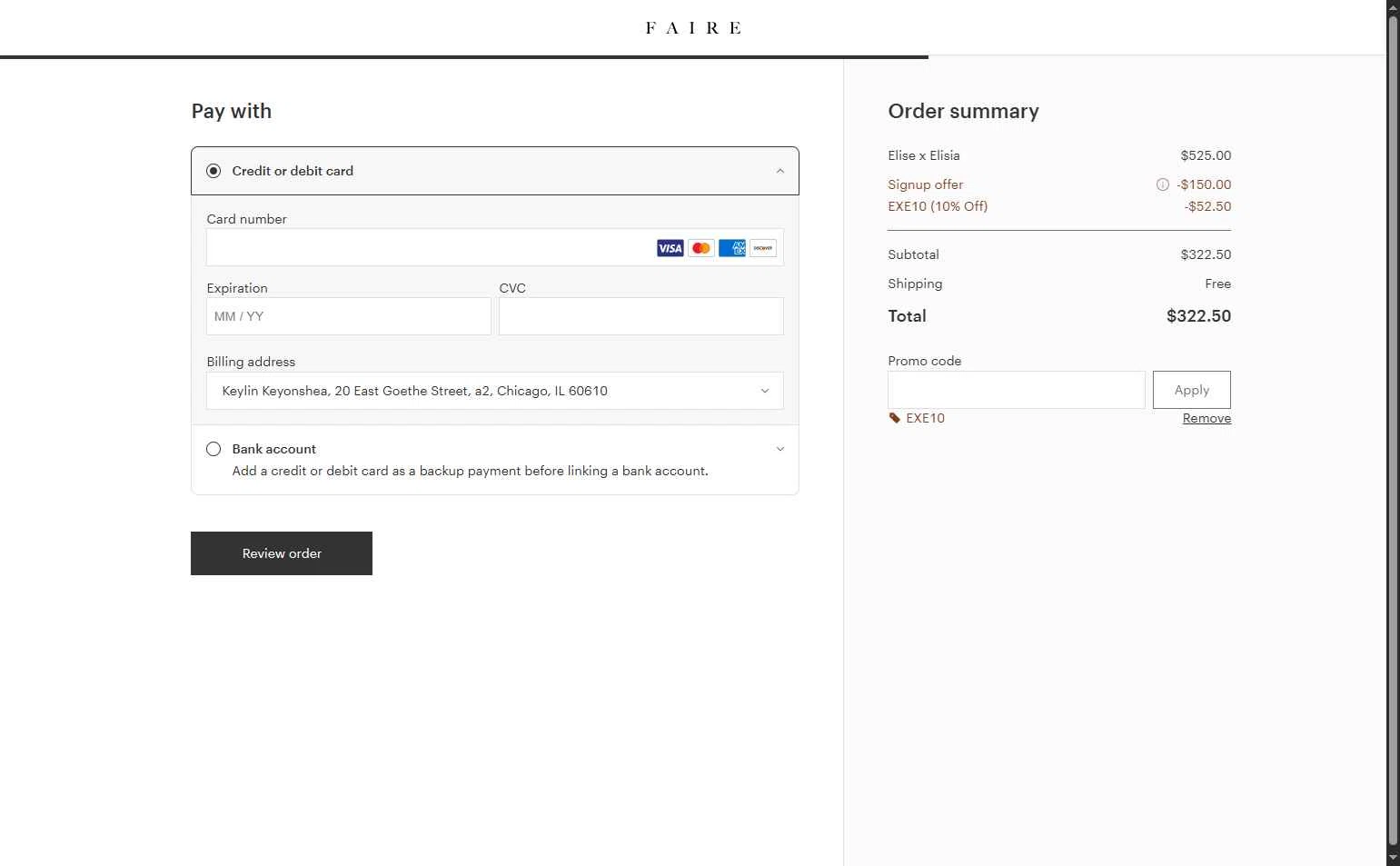Viewport: 1400px width, 866px height.
Task: Remove the EXE10 promo code
Action: (1206, 418)
